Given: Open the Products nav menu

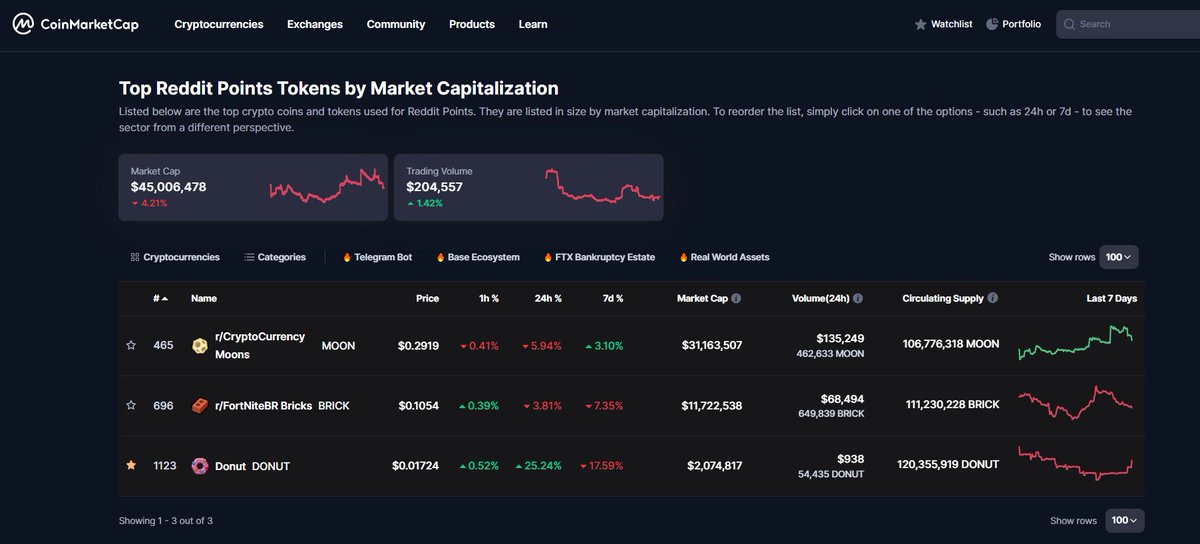Looking at the screenshot, I should click(x=472, y=24).
